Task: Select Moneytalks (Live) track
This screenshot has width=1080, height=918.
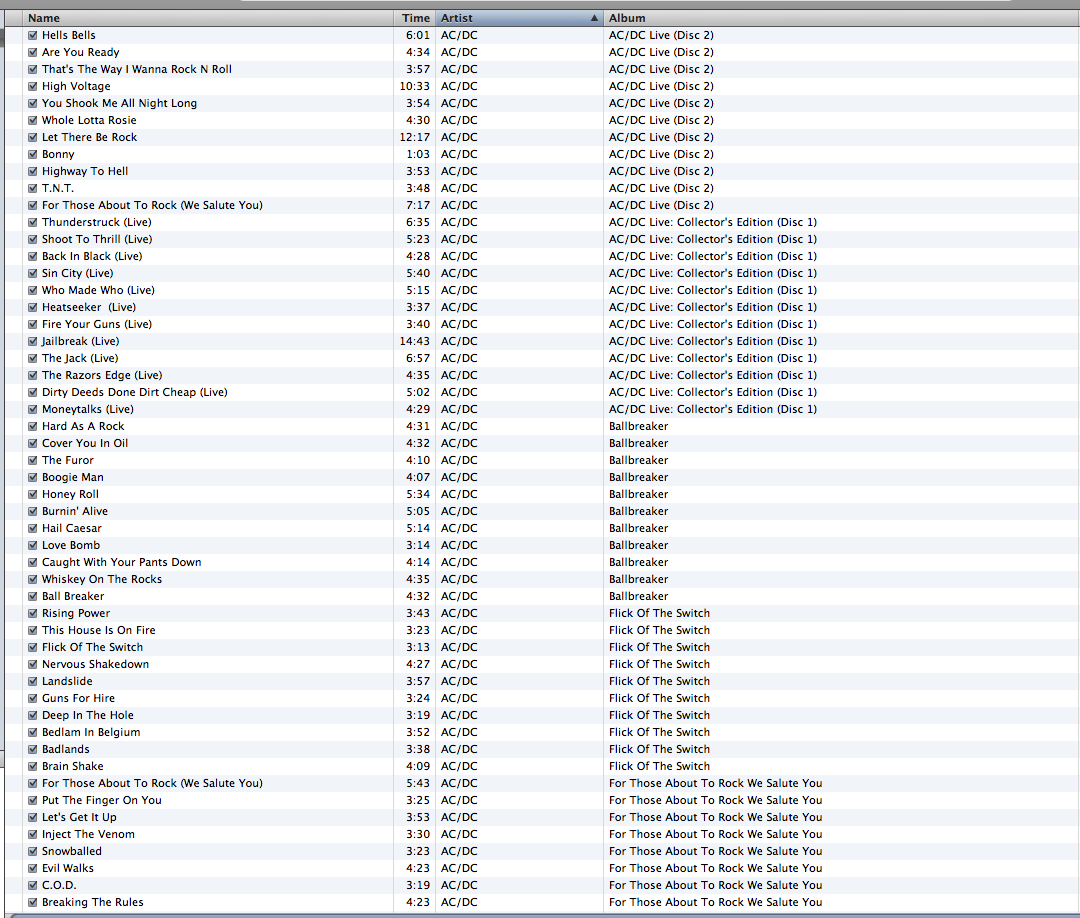Action: point(87,409)
